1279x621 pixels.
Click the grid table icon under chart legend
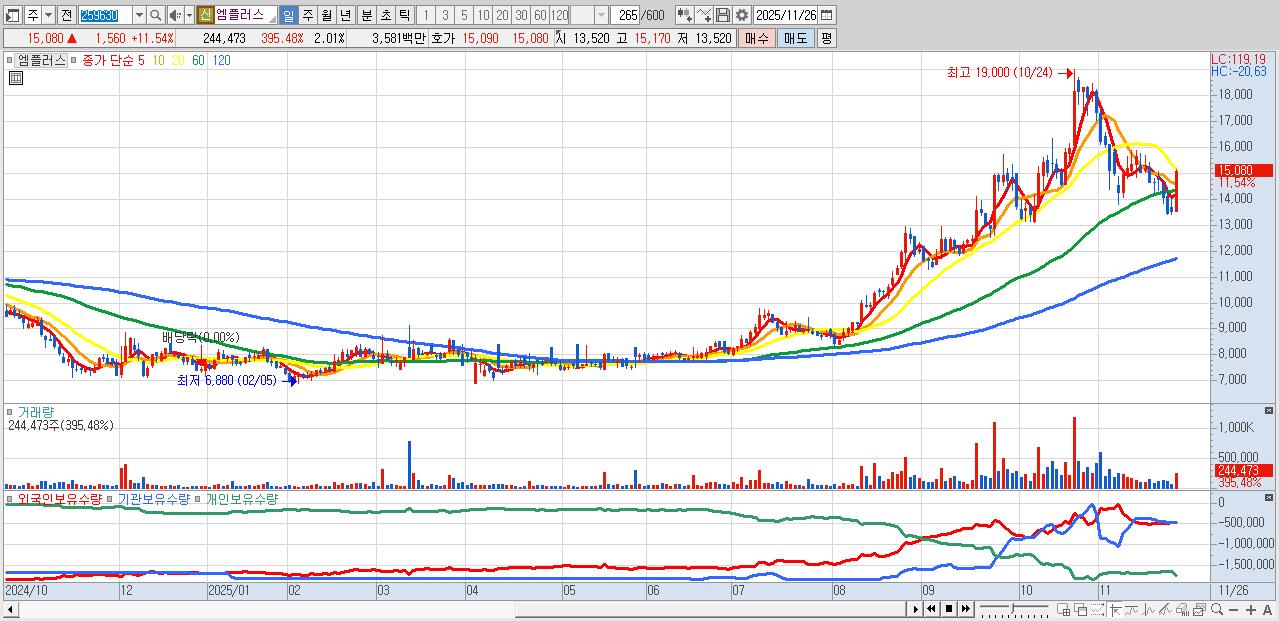[15, 78]
